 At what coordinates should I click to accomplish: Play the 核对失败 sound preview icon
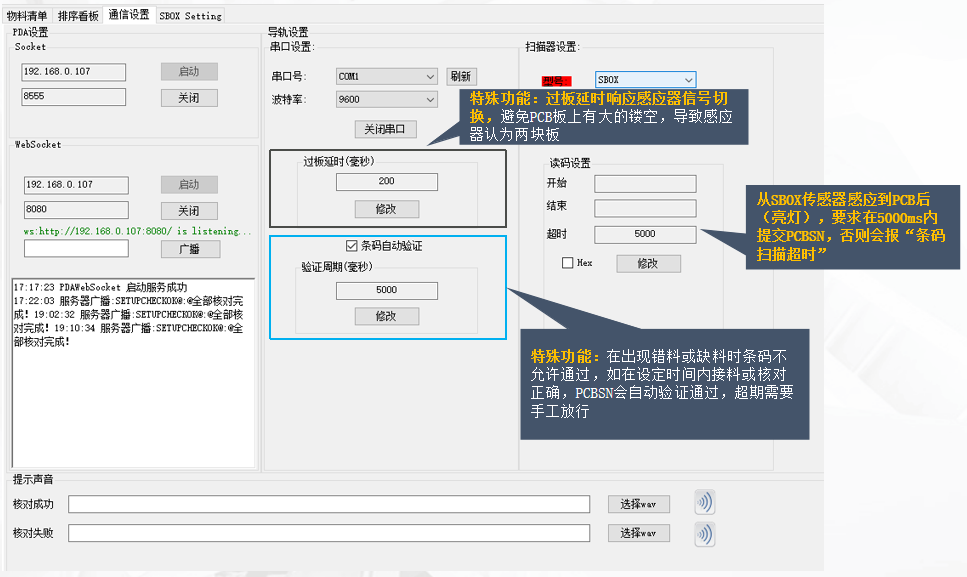[x=705, y=534]
